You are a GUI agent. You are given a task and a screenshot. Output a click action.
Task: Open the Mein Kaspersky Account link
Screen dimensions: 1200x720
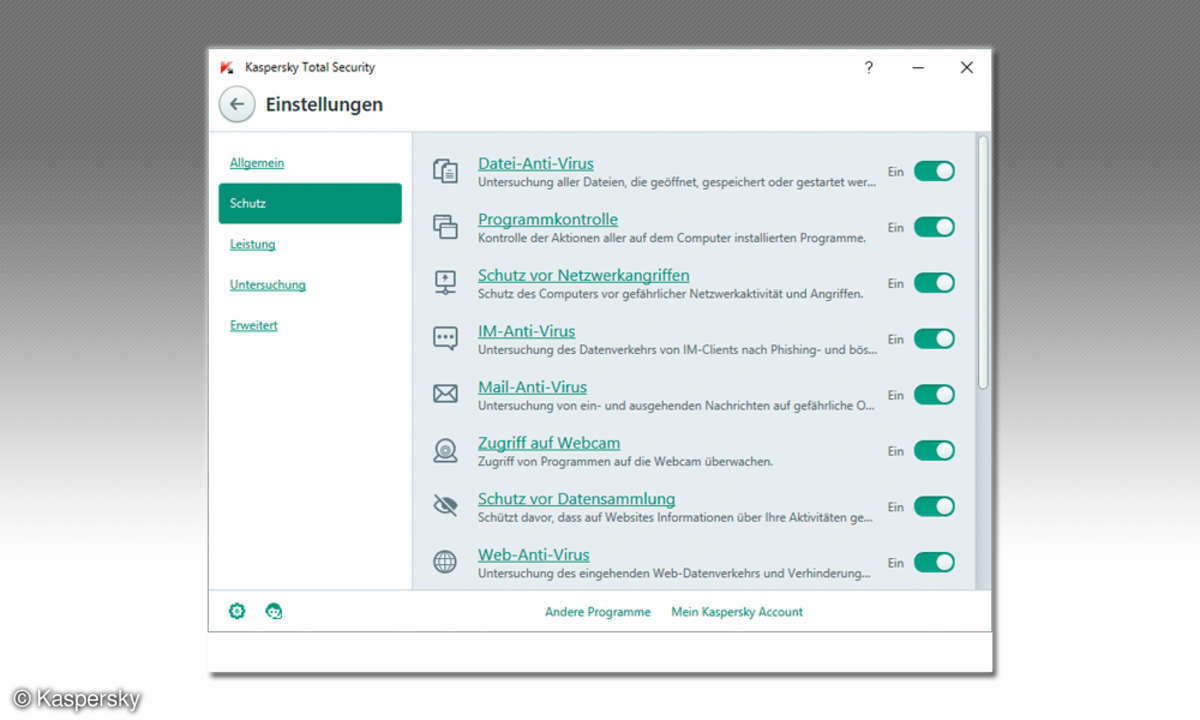[737, 612]
